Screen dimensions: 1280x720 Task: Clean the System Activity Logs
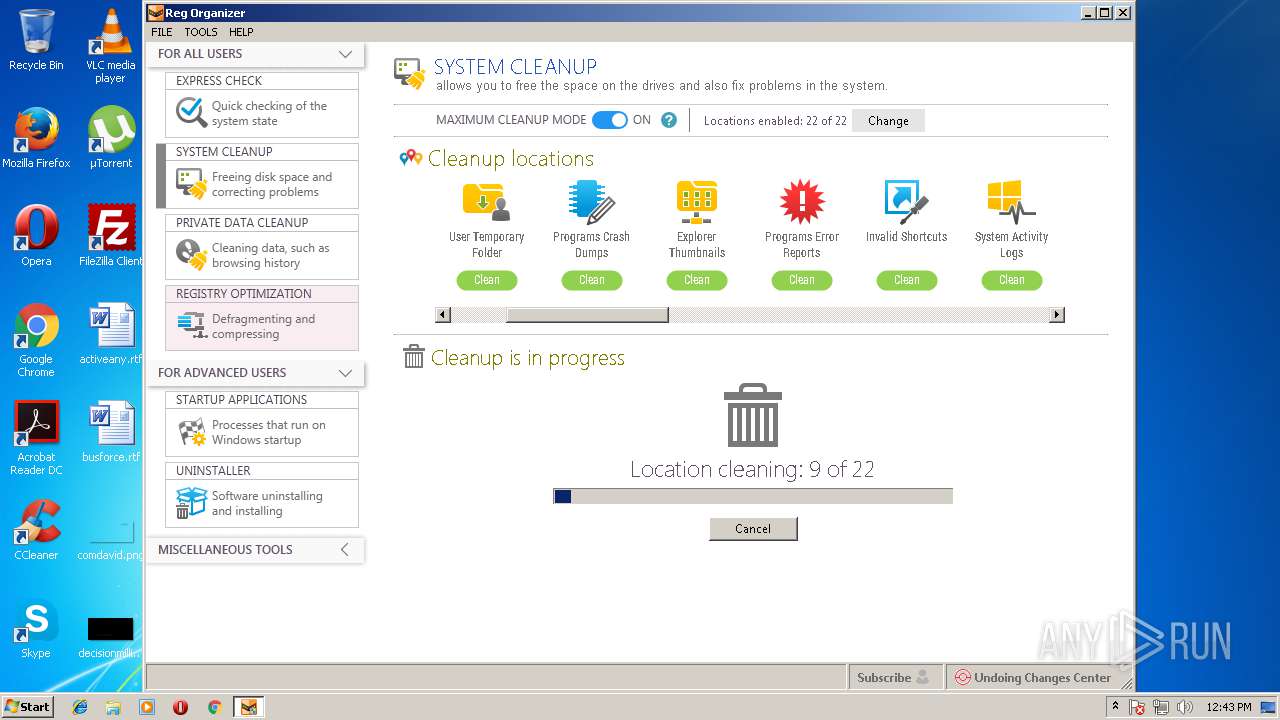pyautogui.click(x=1012, y=280)
